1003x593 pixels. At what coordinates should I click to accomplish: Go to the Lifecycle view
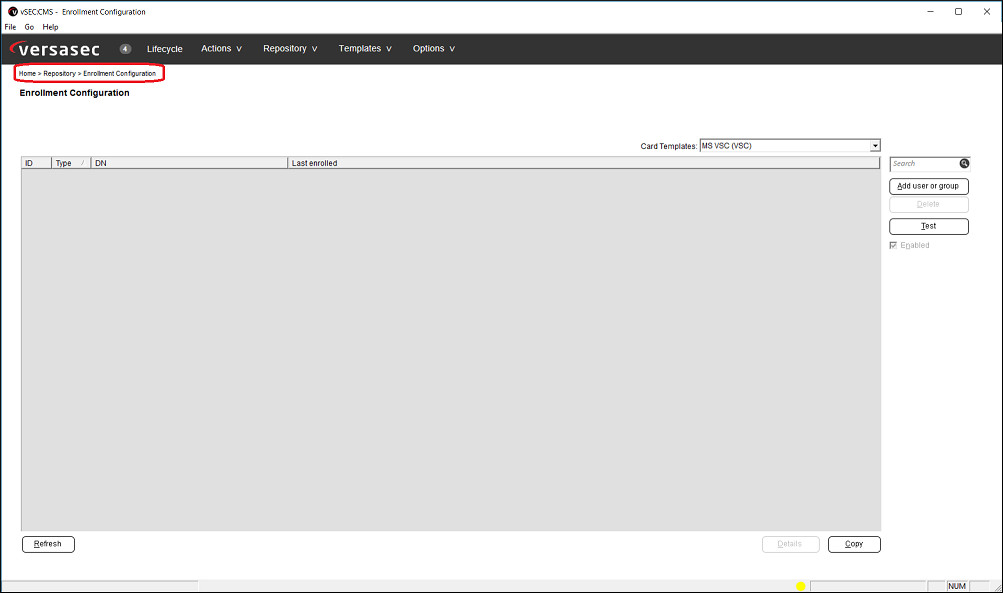164,49
